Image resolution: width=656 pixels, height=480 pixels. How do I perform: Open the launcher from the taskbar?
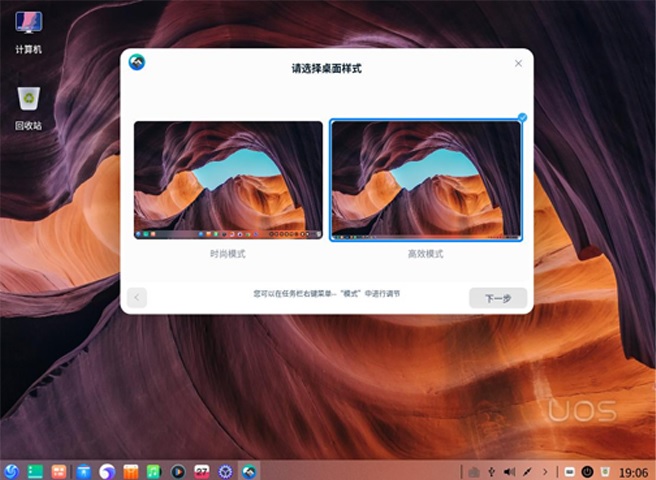[11, 472]
